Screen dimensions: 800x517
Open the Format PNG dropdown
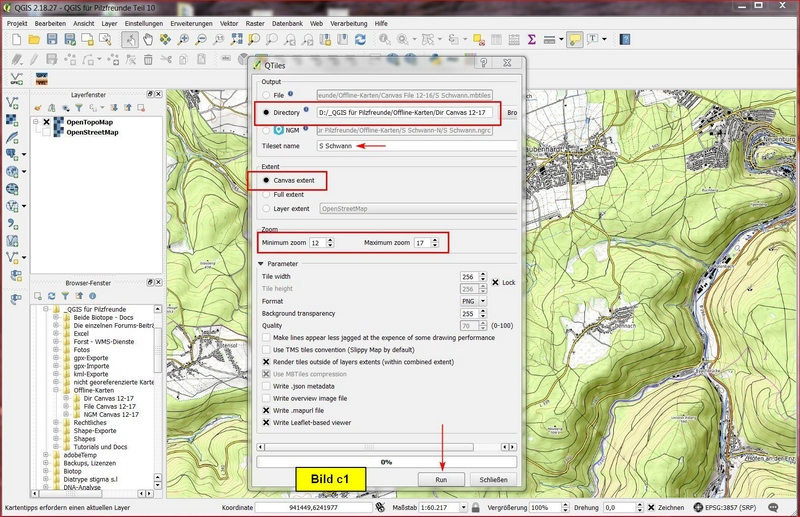coord(473,301)
